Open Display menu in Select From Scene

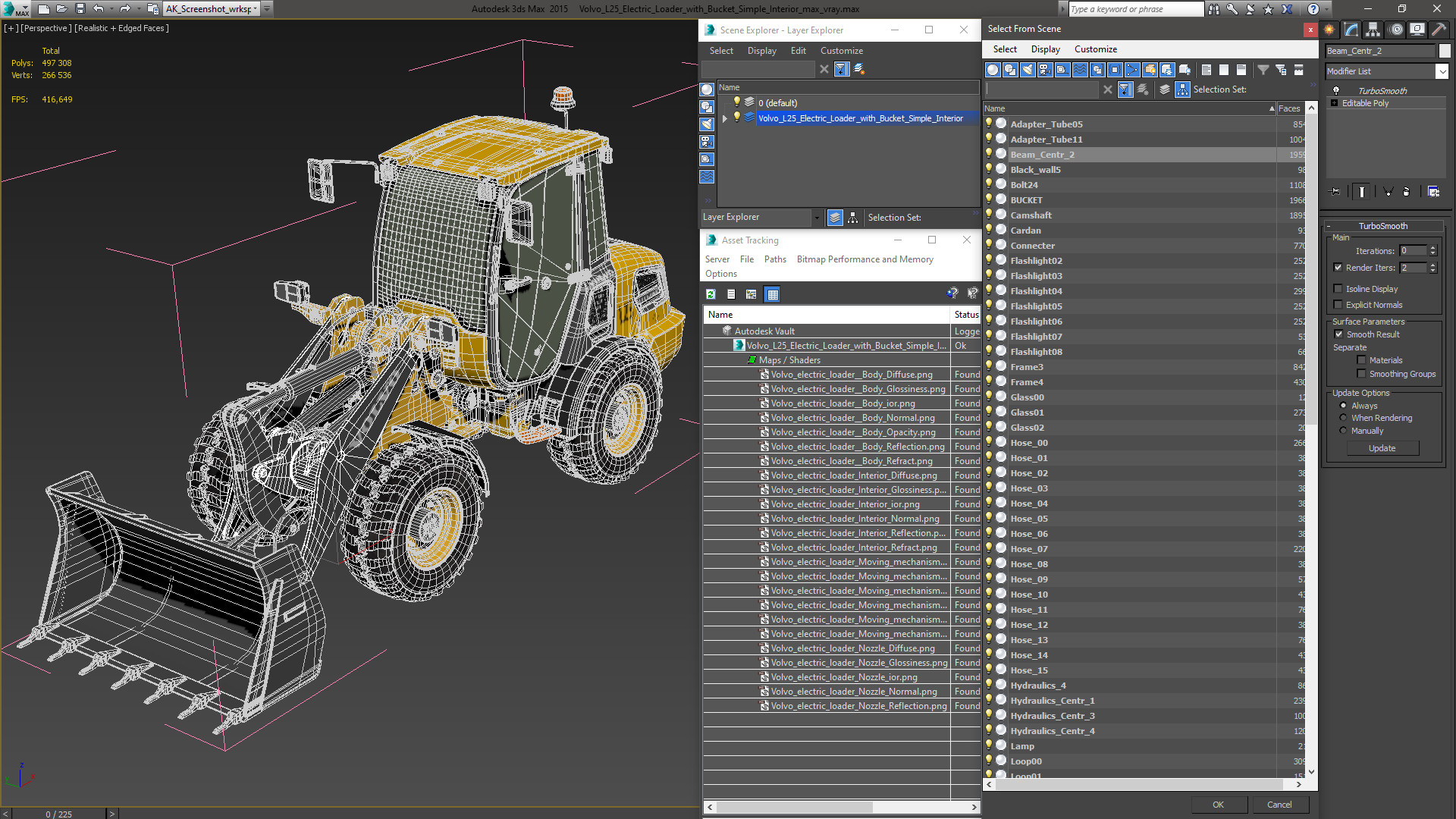1045,49
